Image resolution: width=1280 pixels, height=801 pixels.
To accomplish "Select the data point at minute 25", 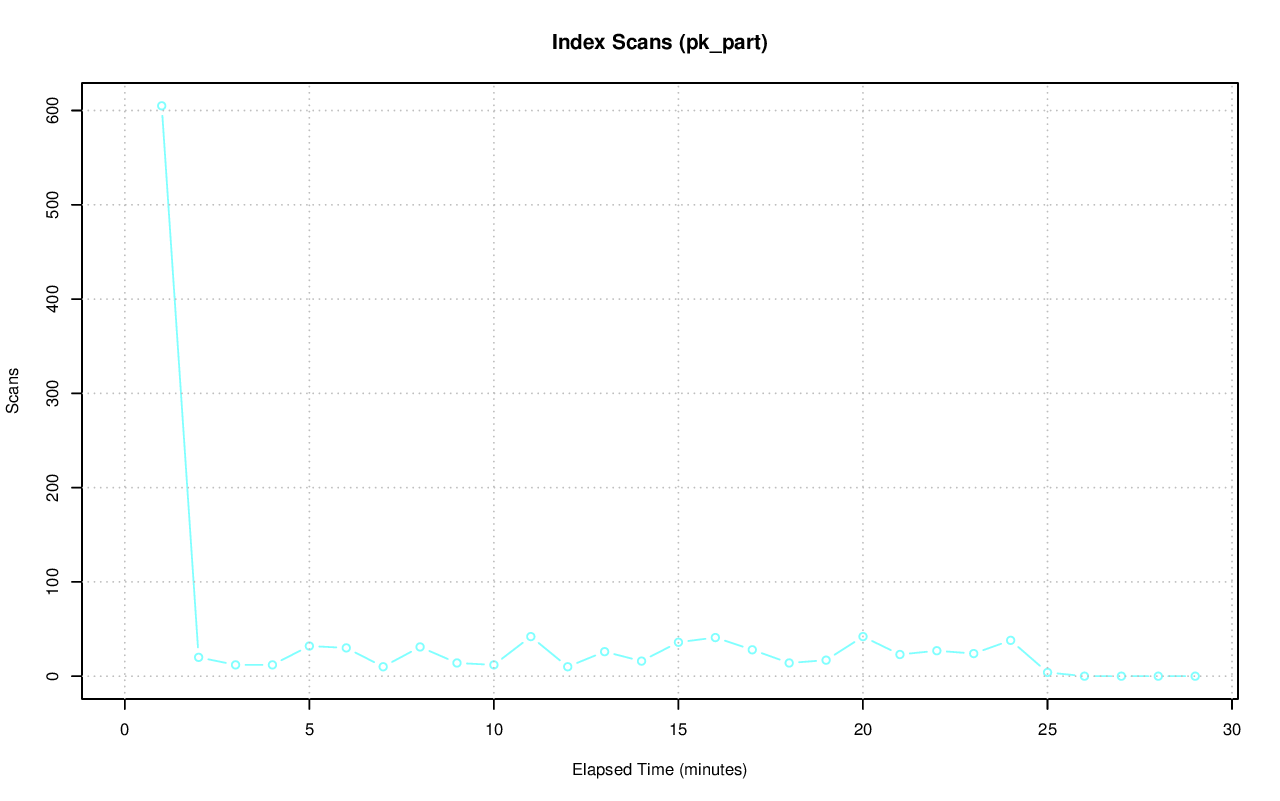I will [x=1047, y=672].
